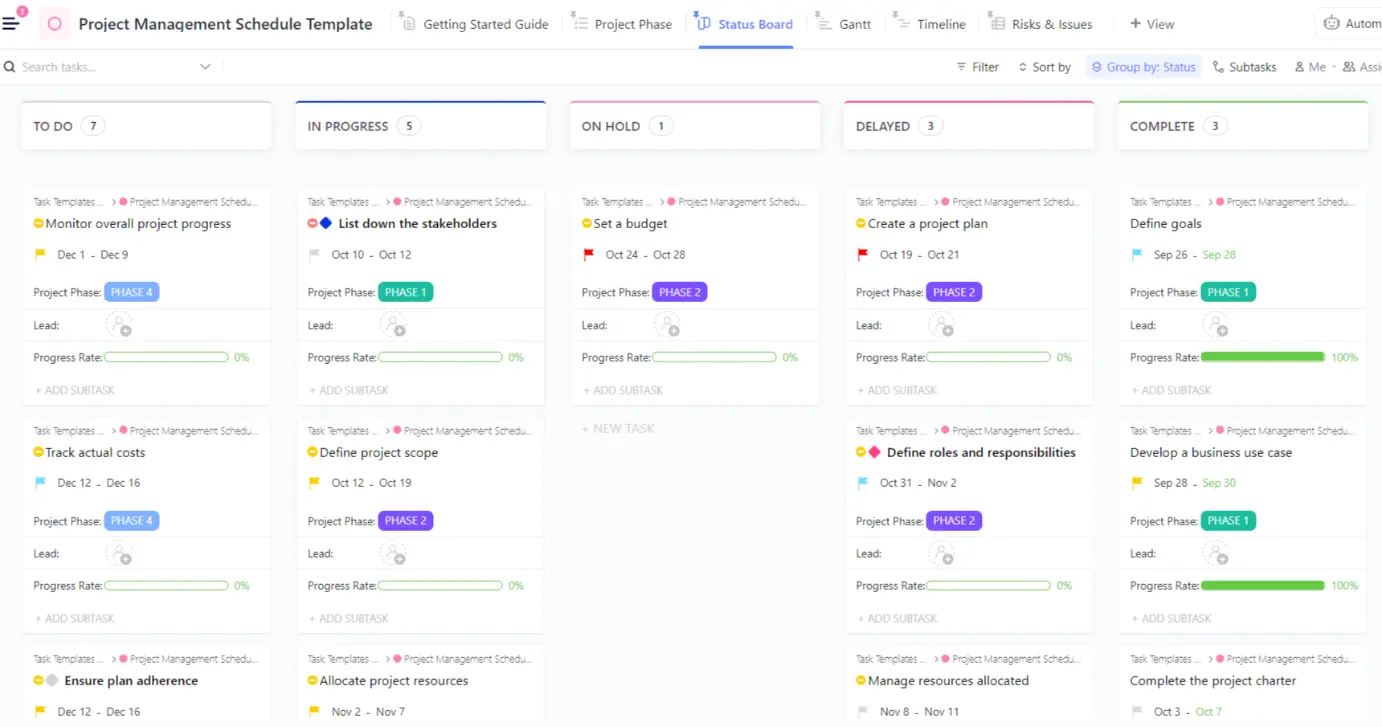Click NEW TASK in the ON HOLD column
Viewport: 1382px width, 727px height.
617,428
